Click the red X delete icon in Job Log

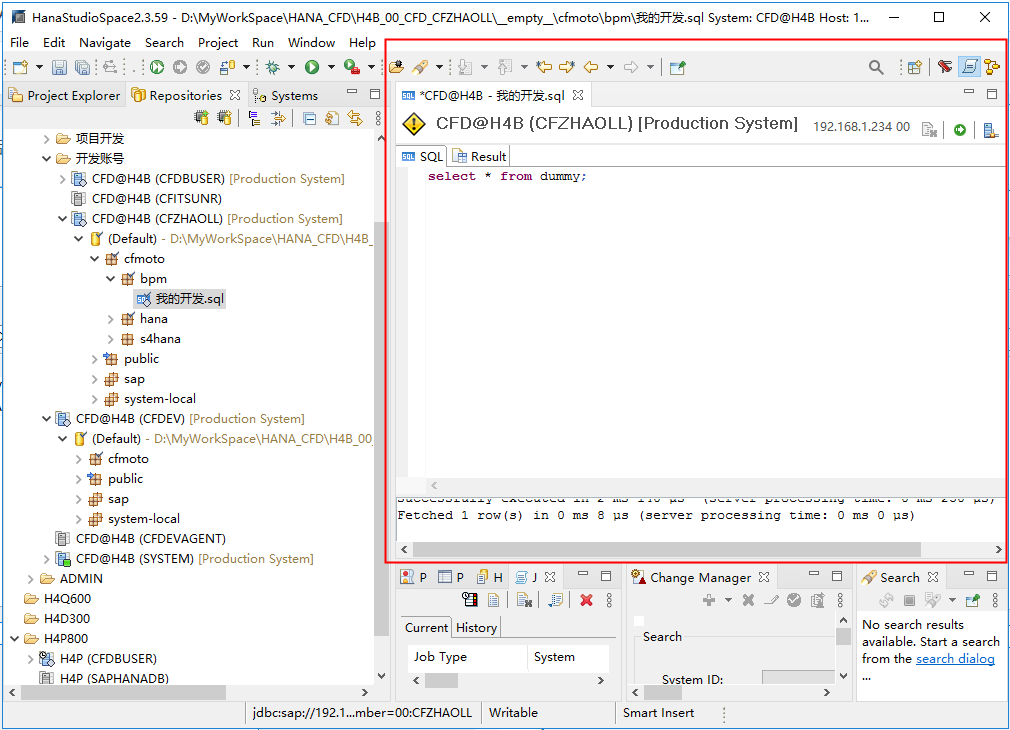(586, 600)
